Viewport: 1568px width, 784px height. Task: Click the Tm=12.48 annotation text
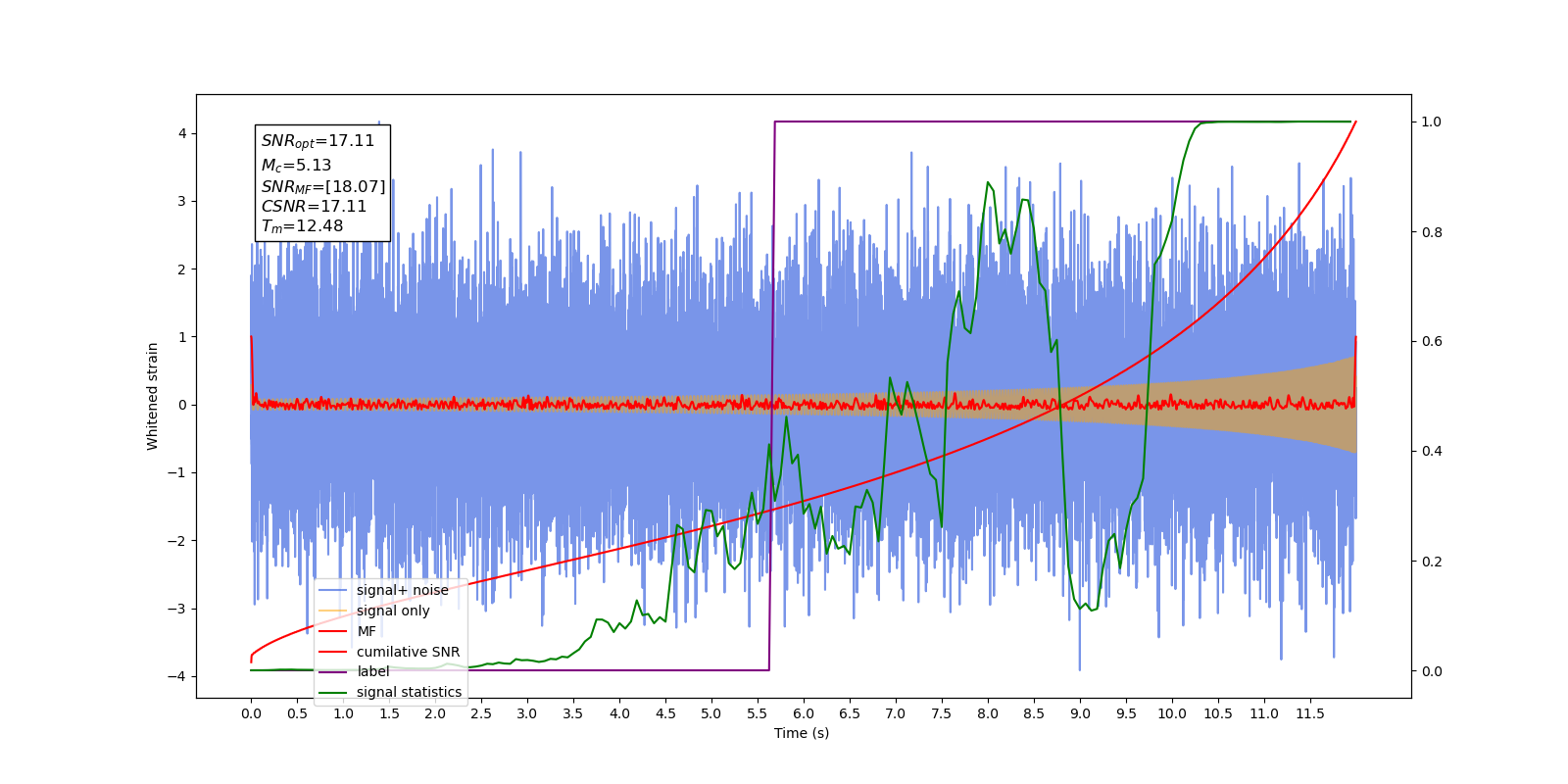[x=302, y=226]
